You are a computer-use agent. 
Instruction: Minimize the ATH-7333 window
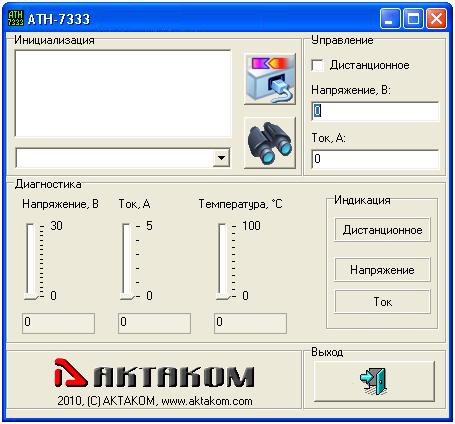pos(390,18)
